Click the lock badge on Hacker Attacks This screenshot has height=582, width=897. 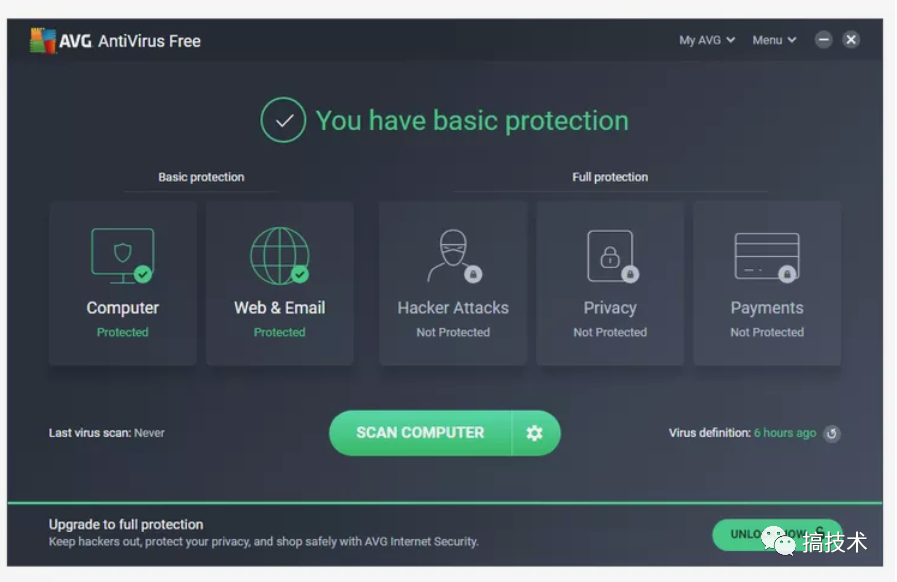(473, 275)
